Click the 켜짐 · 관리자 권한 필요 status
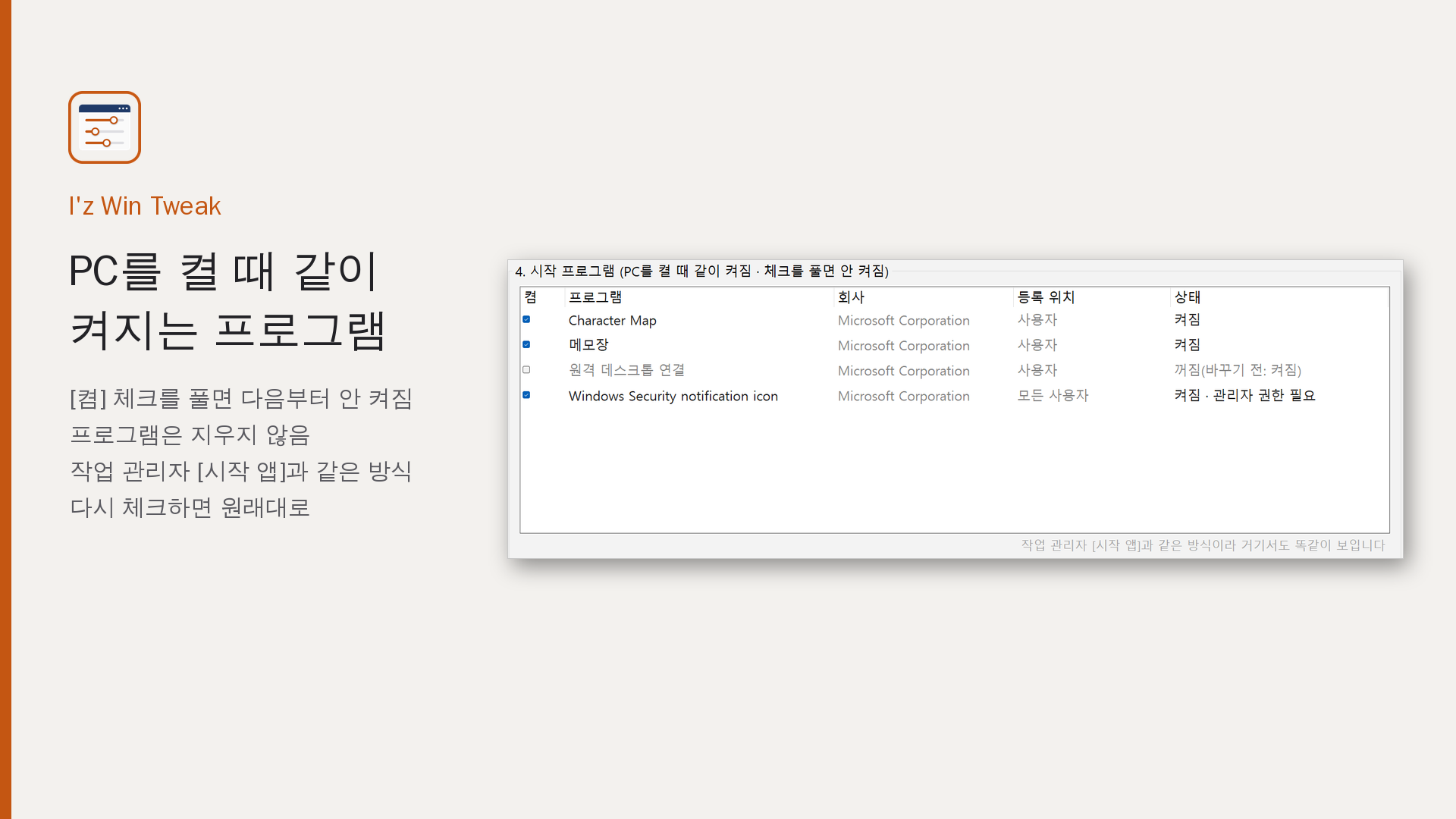The height and width of the screenshot is (819, 1456). (x=1244, y=396)
